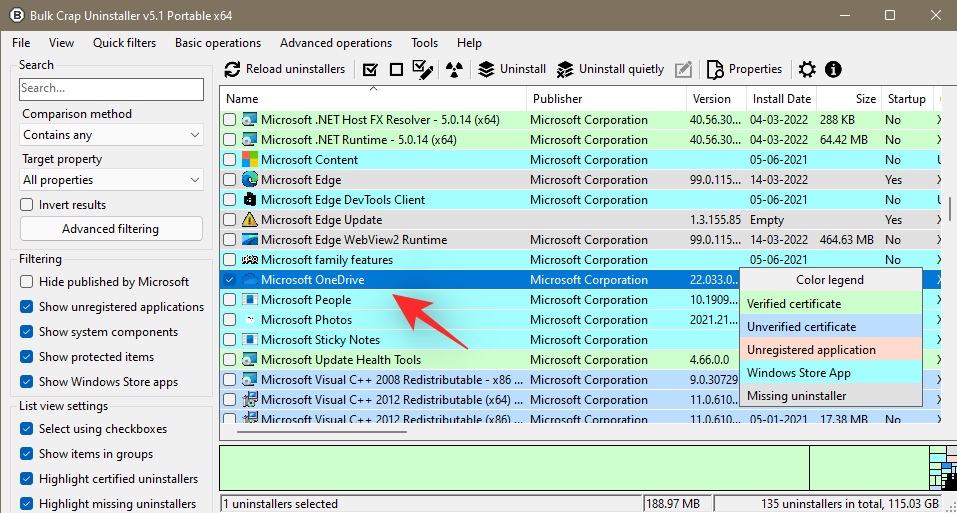Toggle the Invert results checkbox
This screenshot has width=957, height=513.
27,205
